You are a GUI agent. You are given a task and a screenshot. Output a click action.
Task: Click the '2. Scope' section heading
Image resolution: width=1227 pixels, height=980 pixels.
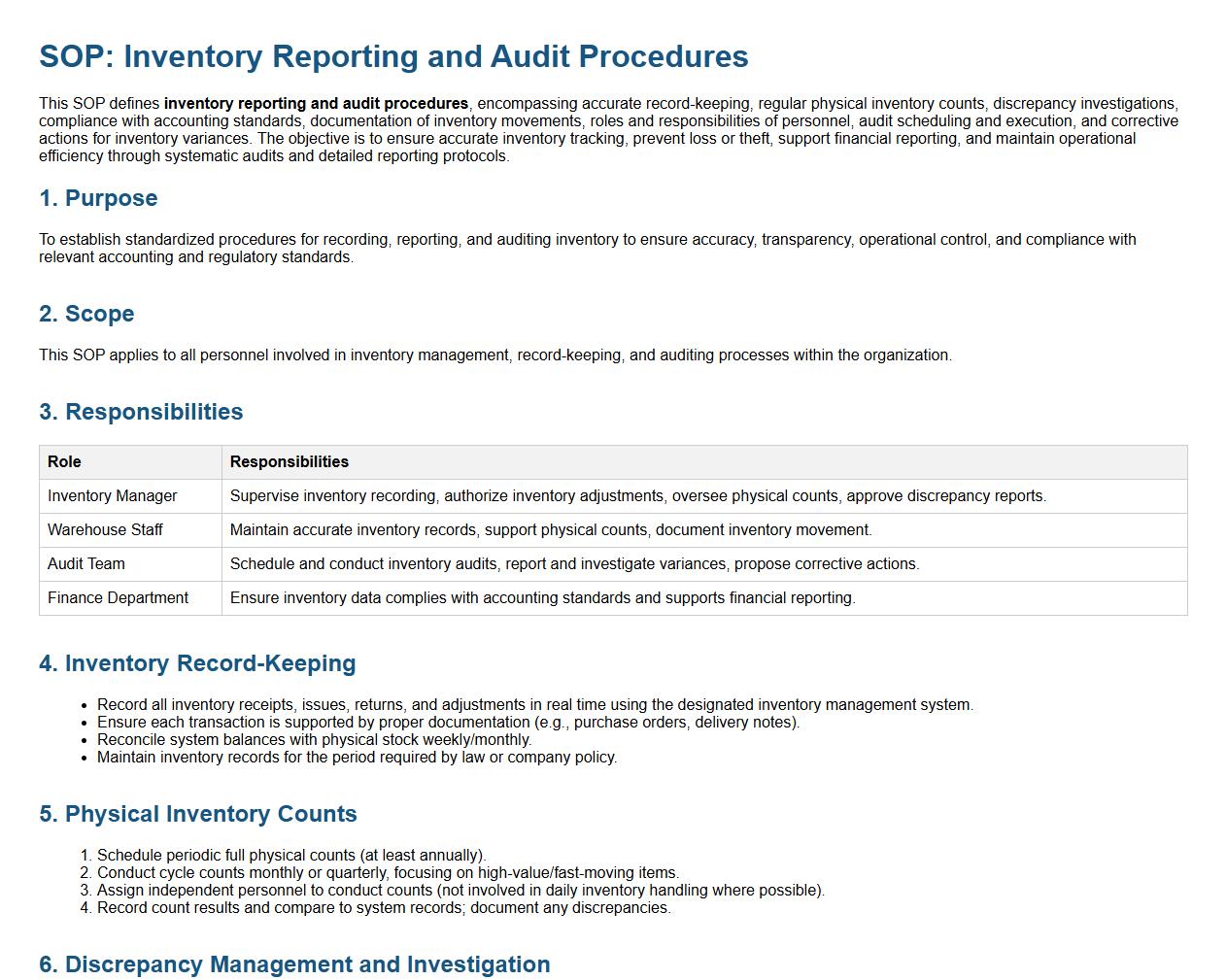coord(86,314)
